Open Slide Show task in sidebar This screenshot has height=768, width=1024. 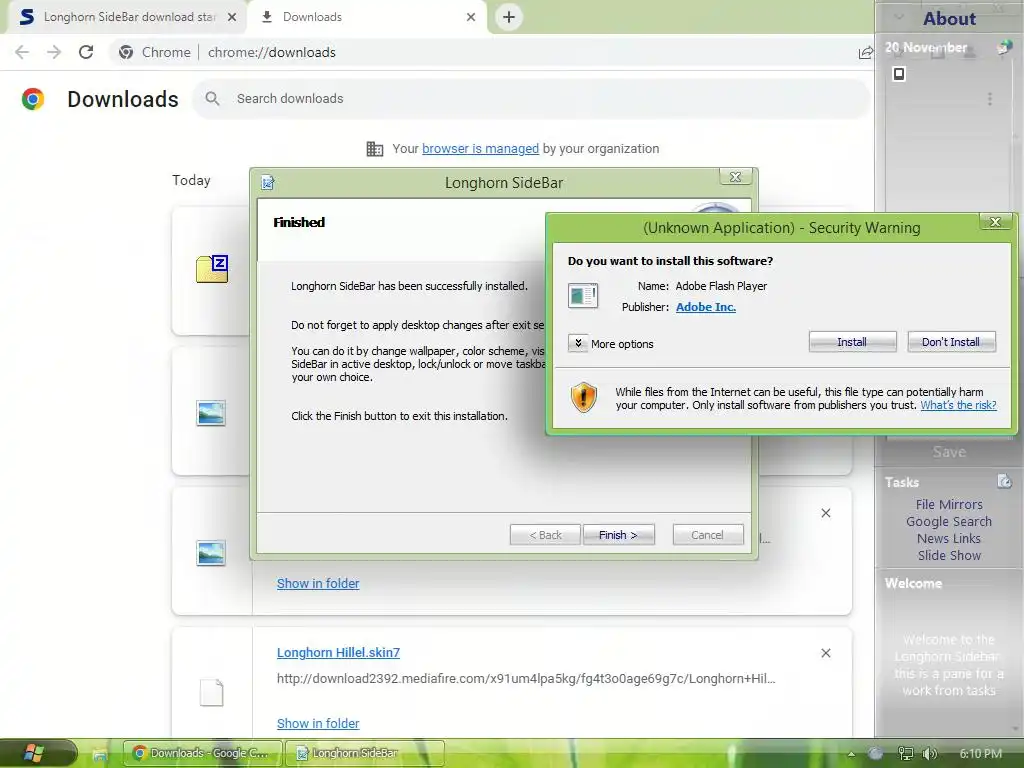pos(949,555)
